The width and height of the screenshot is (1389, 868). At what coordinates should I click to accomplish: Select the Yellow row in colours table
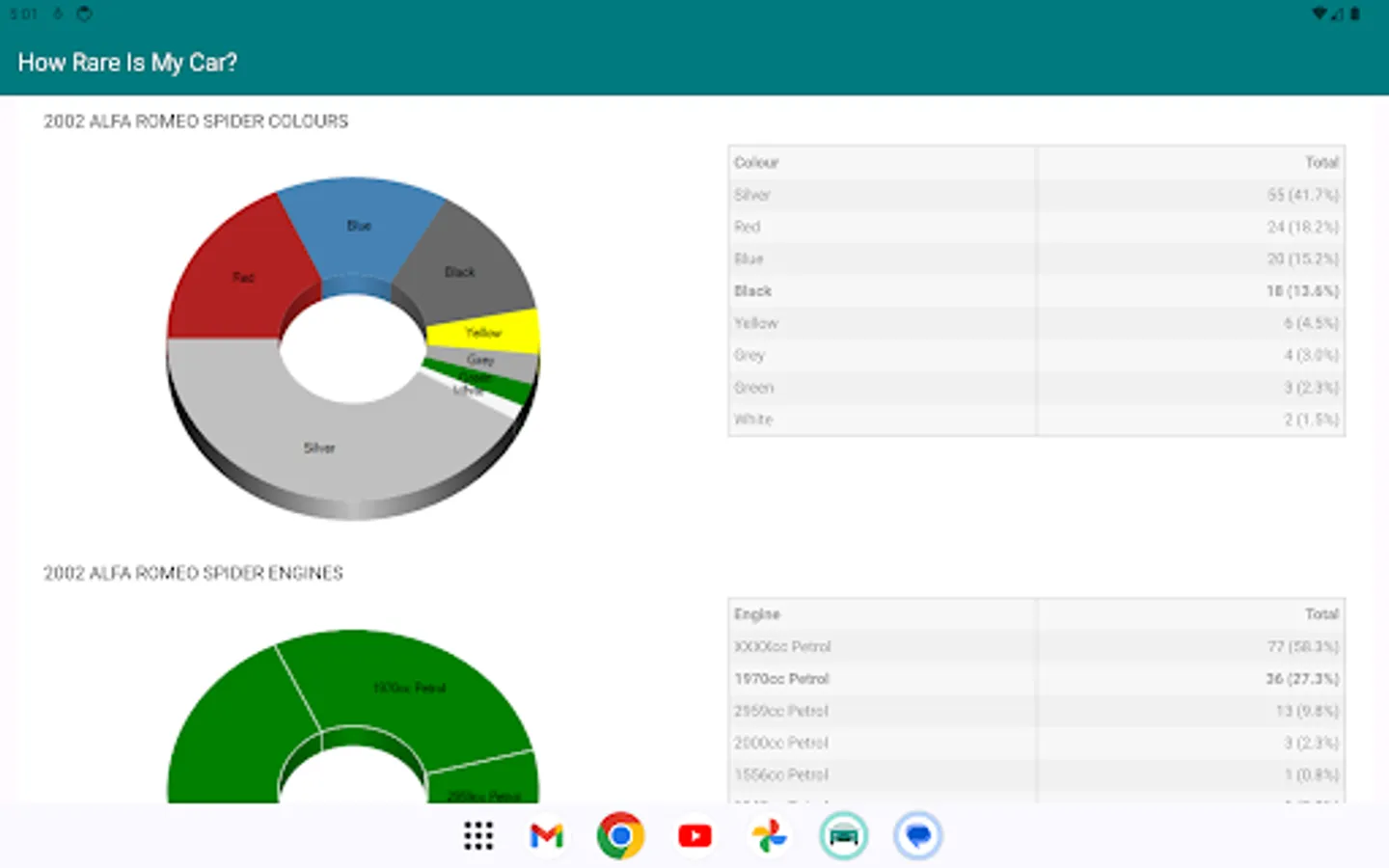point(1037,323)
